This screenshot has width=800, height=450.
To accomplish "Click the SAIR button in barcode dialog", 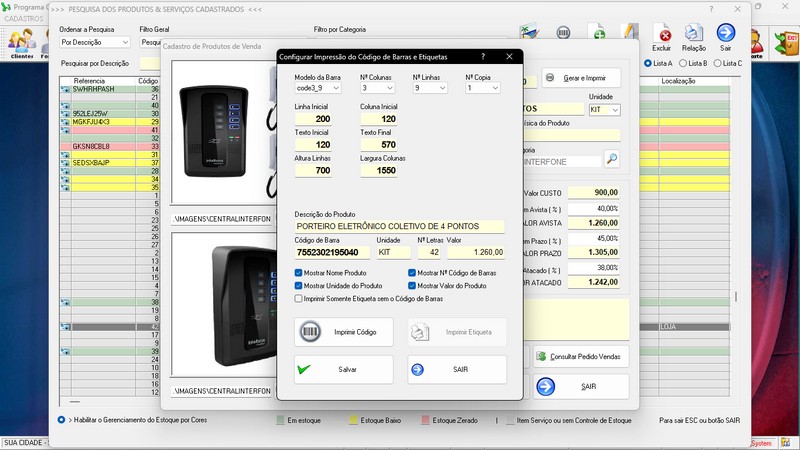I will click(457, 369).
